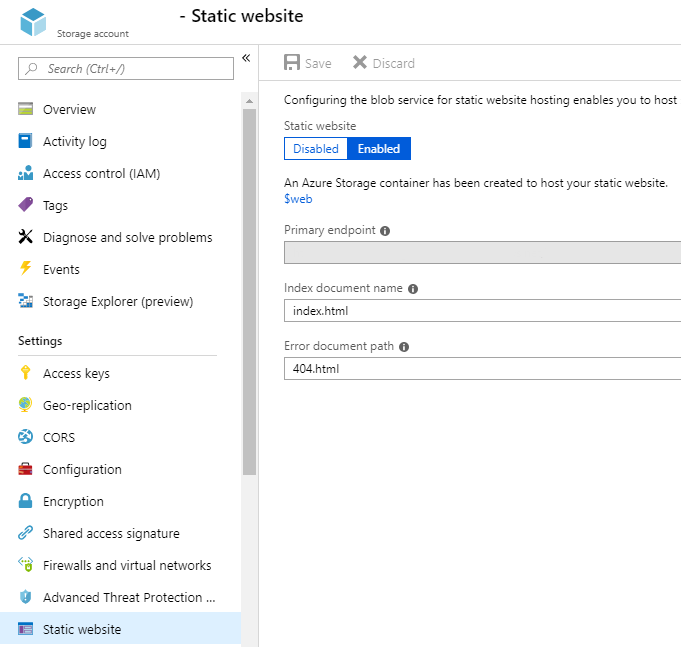Open Diagnose and solve problems item
The height and width of the screenshot is (647, 681).
tap(128, 238)
